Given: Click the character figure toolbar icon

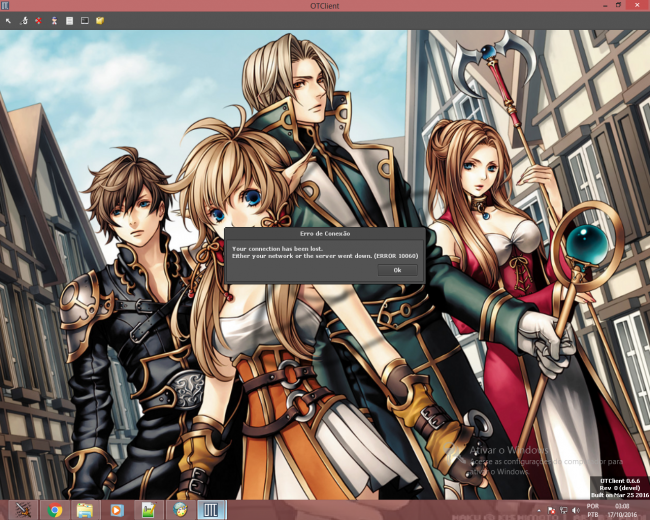Looking at the screenshot, I should click(54, 20).
